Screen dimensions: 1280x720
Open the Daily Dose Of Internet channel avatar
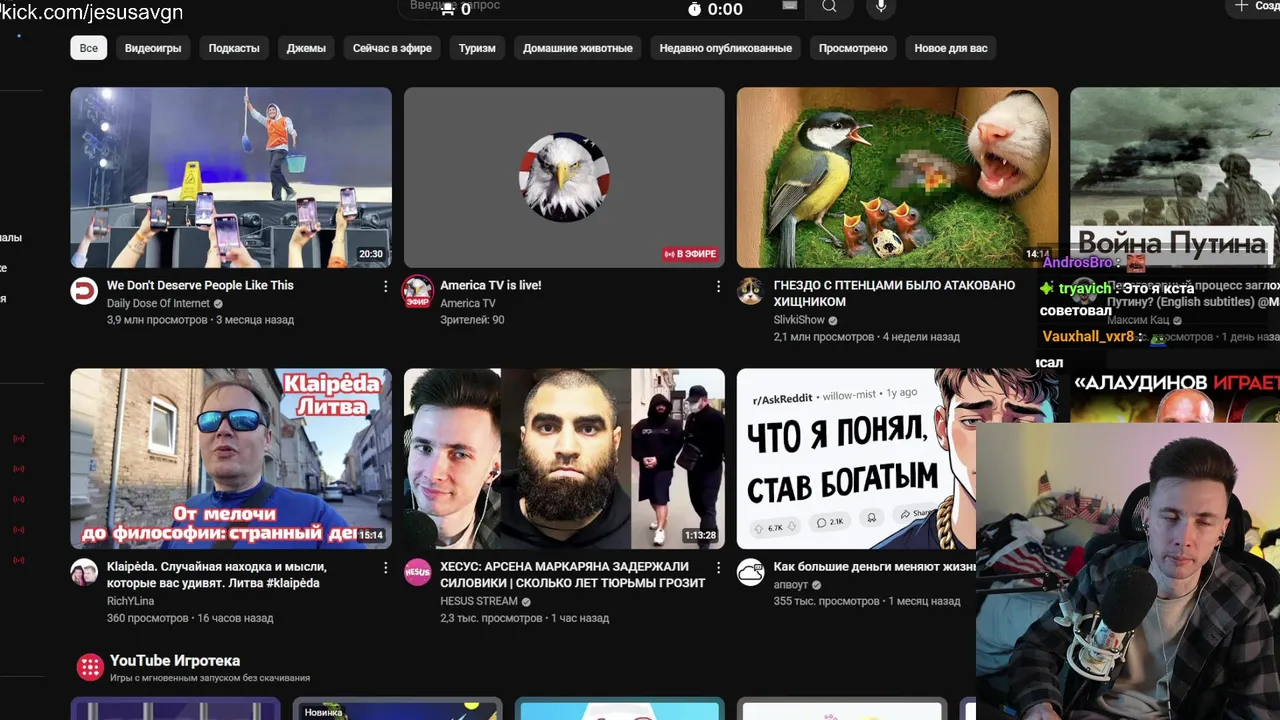click(84, 291)
